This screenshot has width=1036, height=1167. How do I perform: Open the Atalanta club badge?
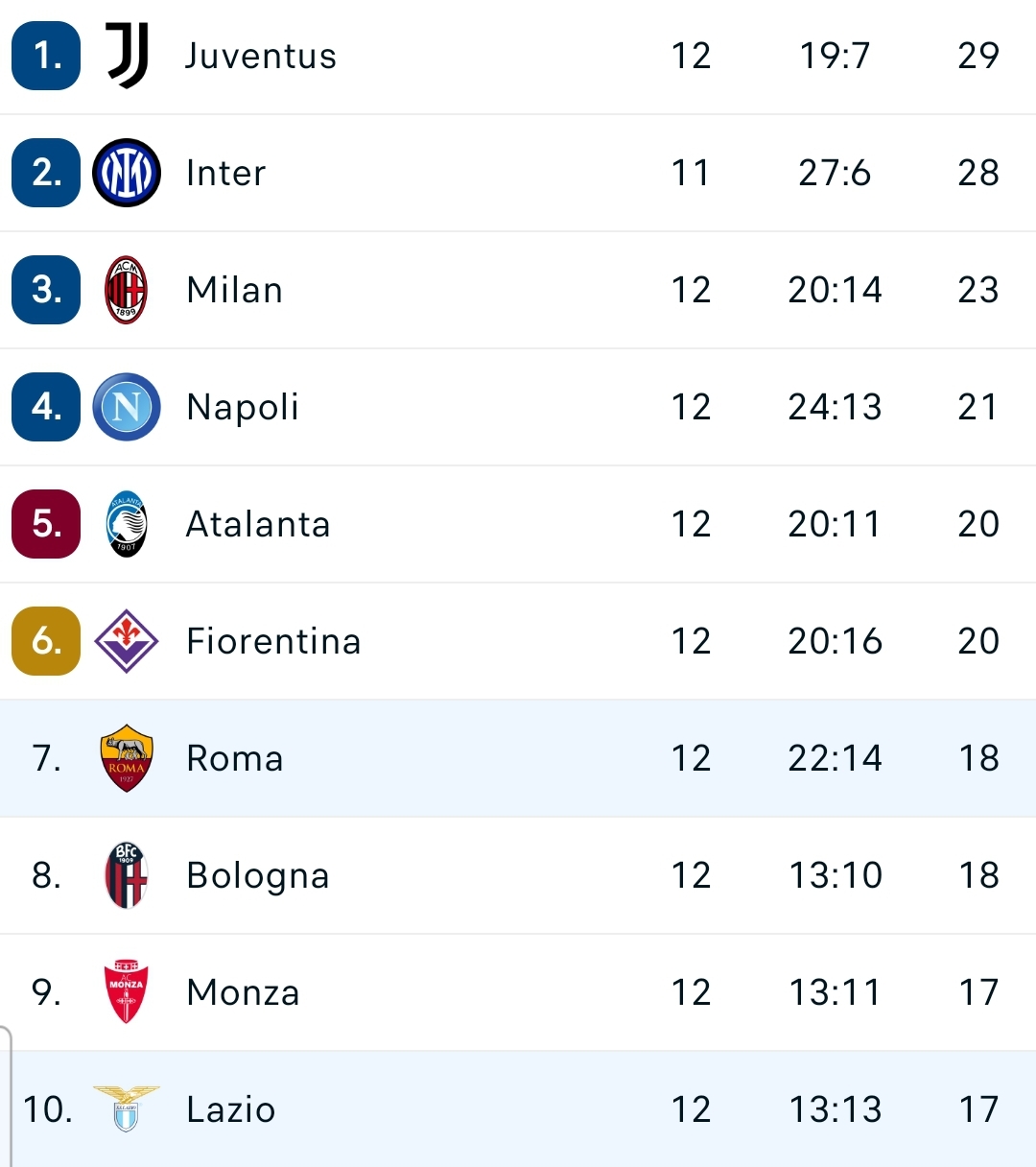point(127,524)
